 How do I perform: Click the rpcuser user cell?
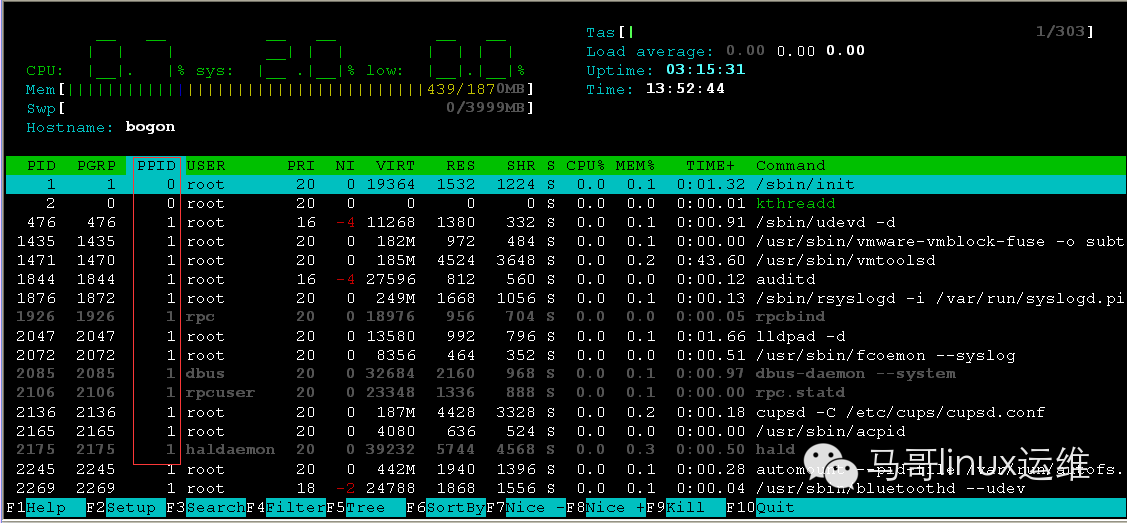point(220,393)
